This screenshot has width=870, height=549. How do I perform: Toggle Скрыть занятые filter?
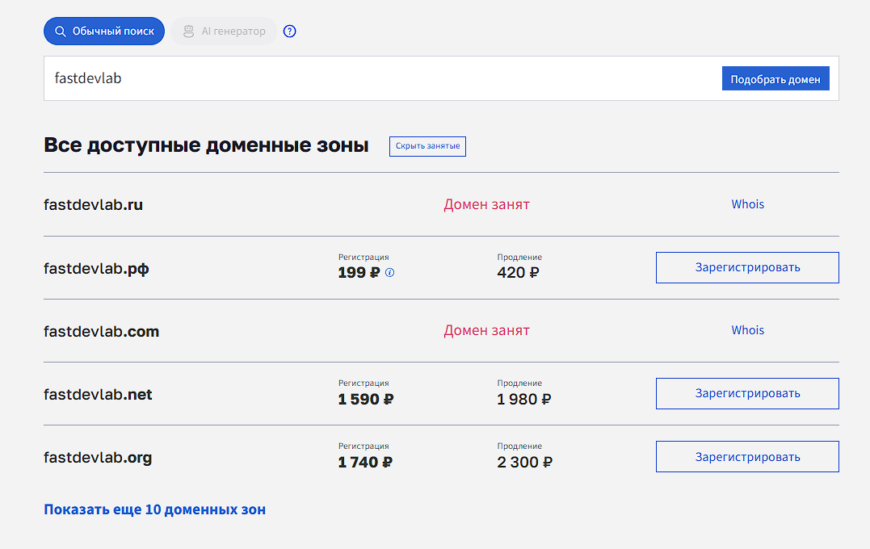point(427,146)
